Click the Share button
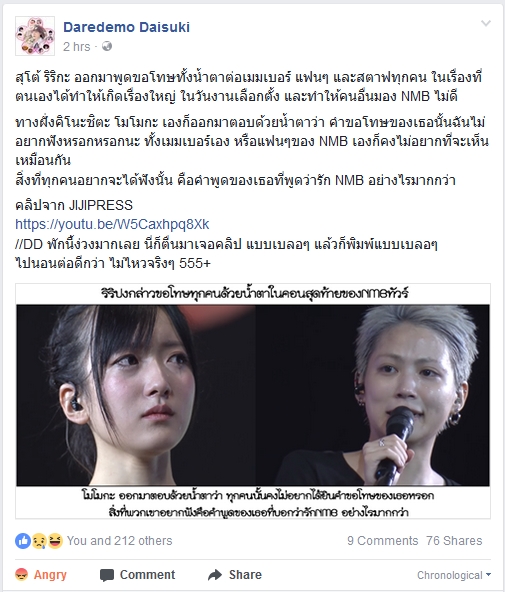Screen dimensions: 505x592 (235, 575)
